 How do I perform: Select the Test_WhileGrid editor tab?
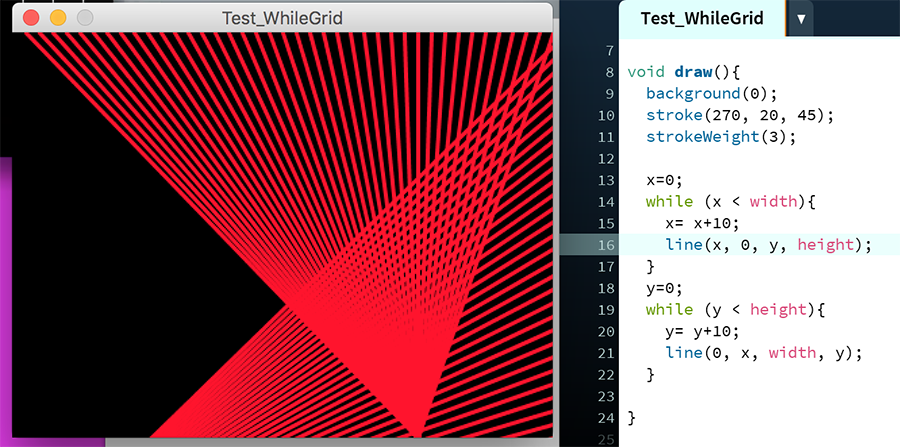coord(702,18)
